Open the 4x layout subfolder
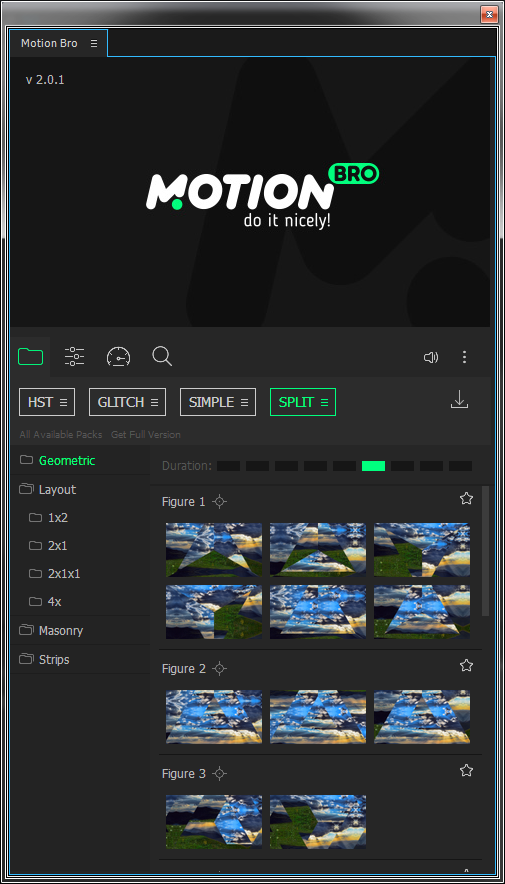 (x=80, y=602)
